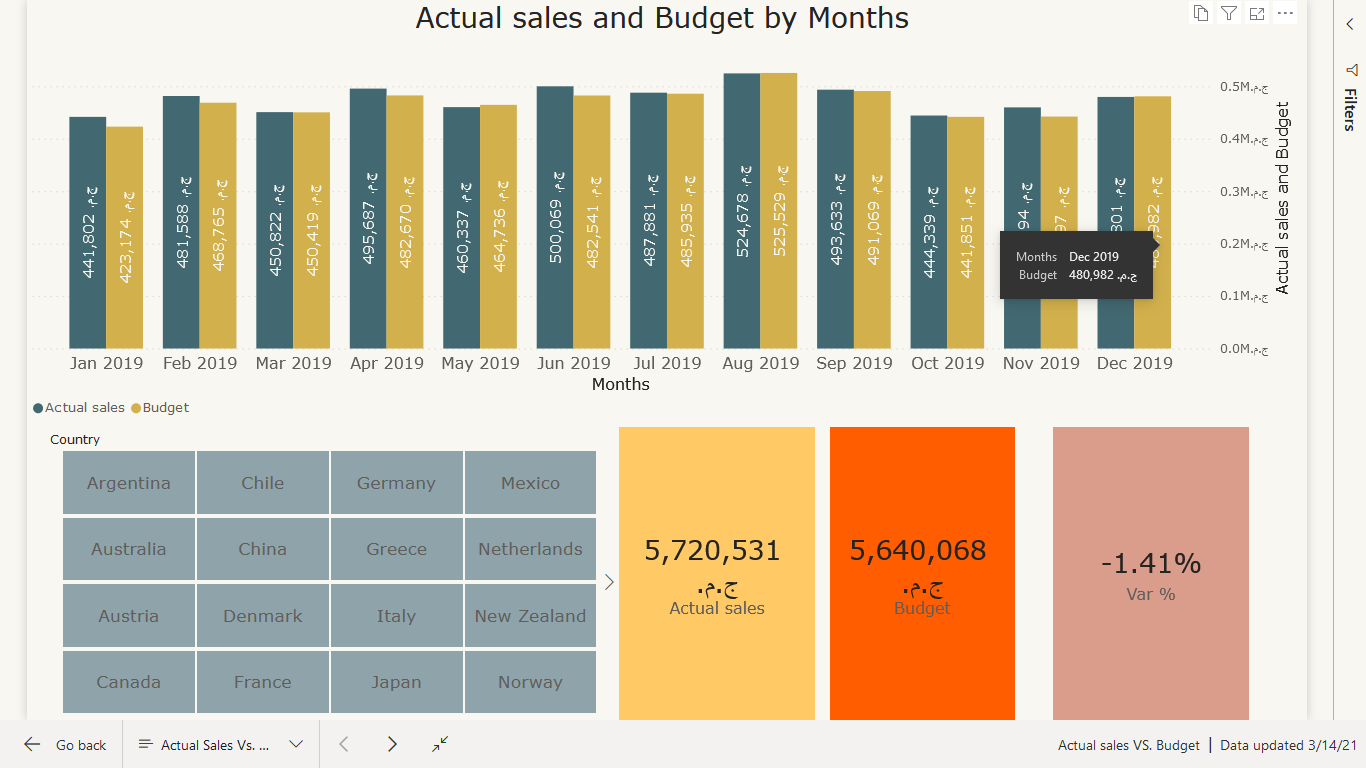
Task: Toggle the Argentina country slicer tile
Action: click(129, 483)
